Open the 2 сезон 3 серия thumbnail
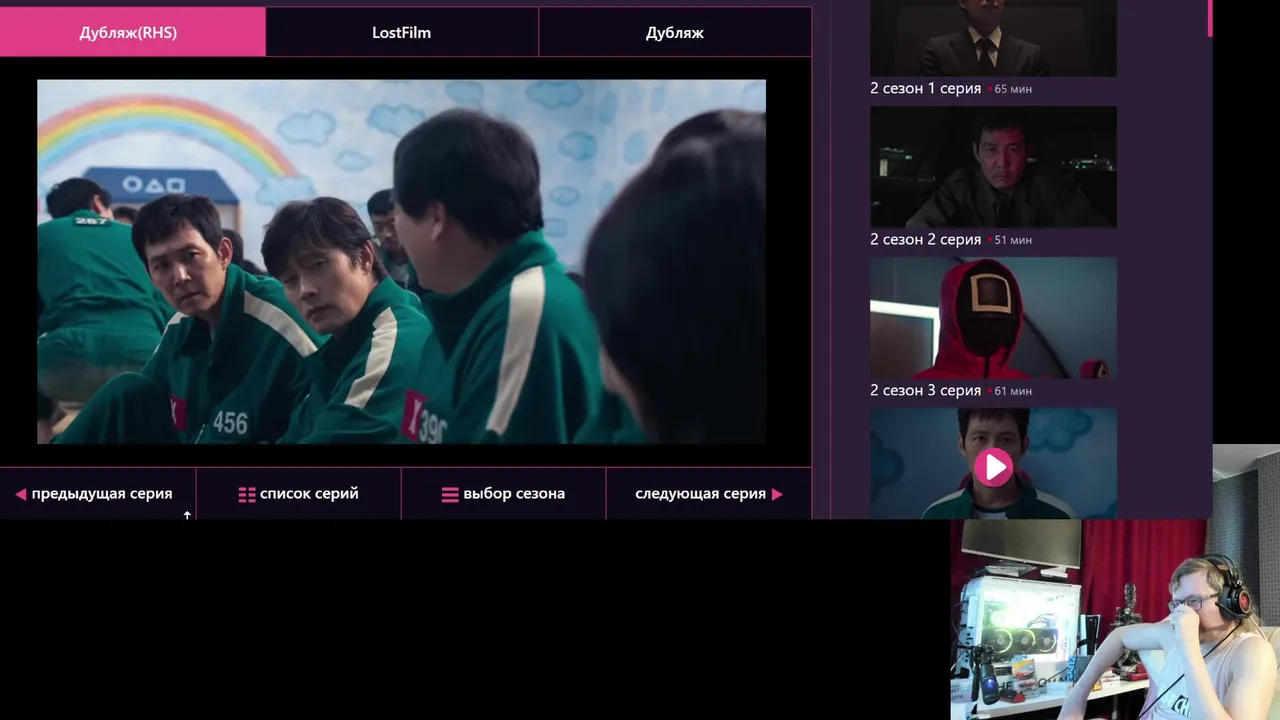Image resolution: width=1280 pixels, height=720 pixels. tap(993, 318)
